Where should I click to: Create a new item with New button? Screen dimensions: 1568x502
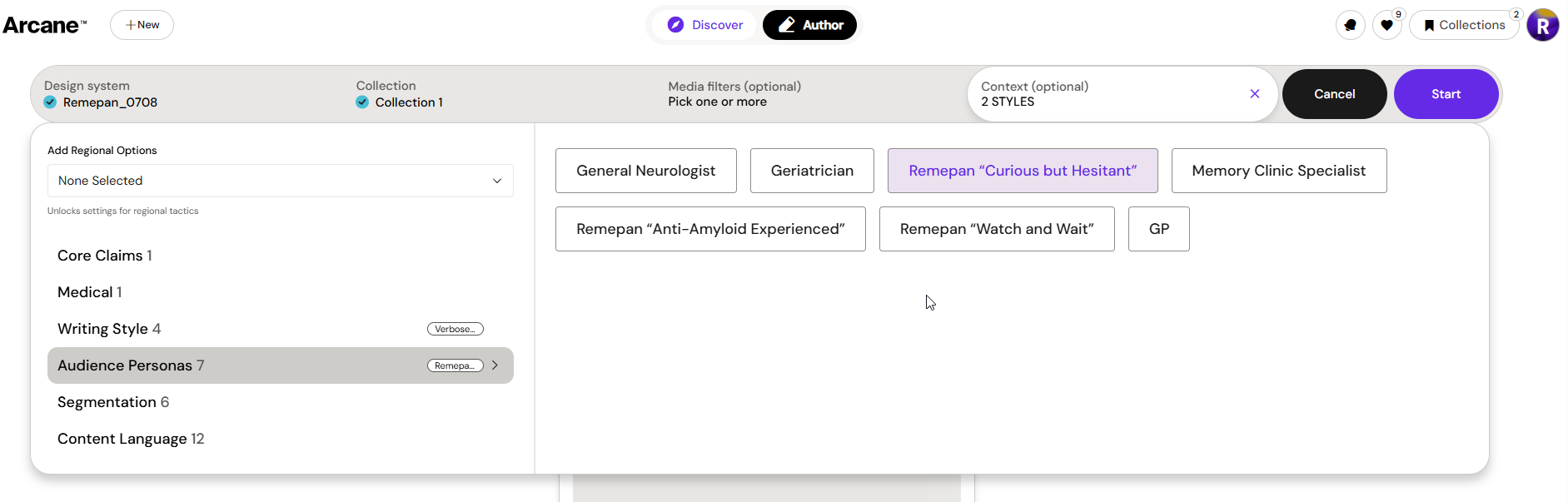(142, 25)
